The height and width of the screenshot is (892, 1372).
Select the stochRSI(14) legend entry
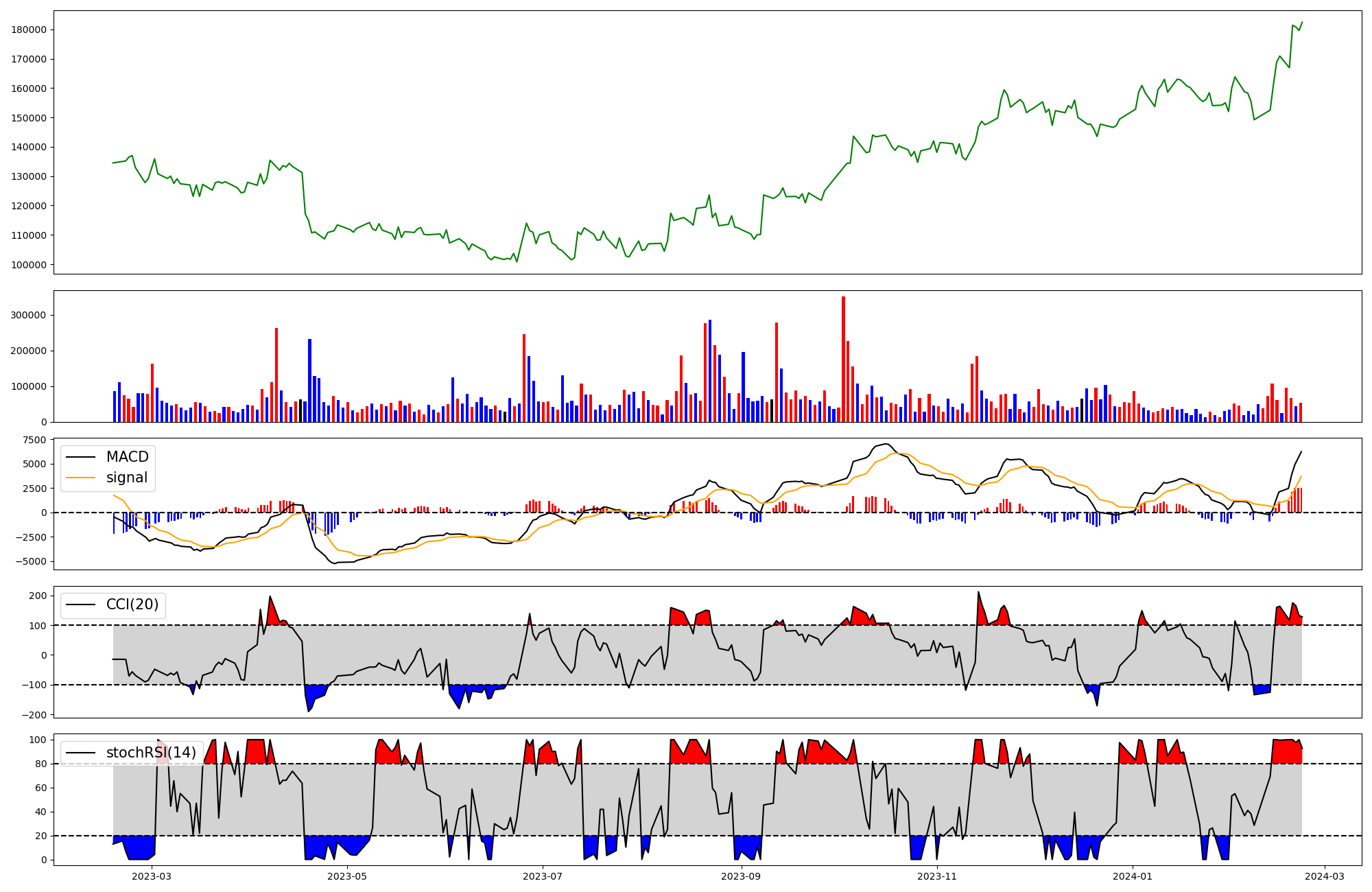150,753
